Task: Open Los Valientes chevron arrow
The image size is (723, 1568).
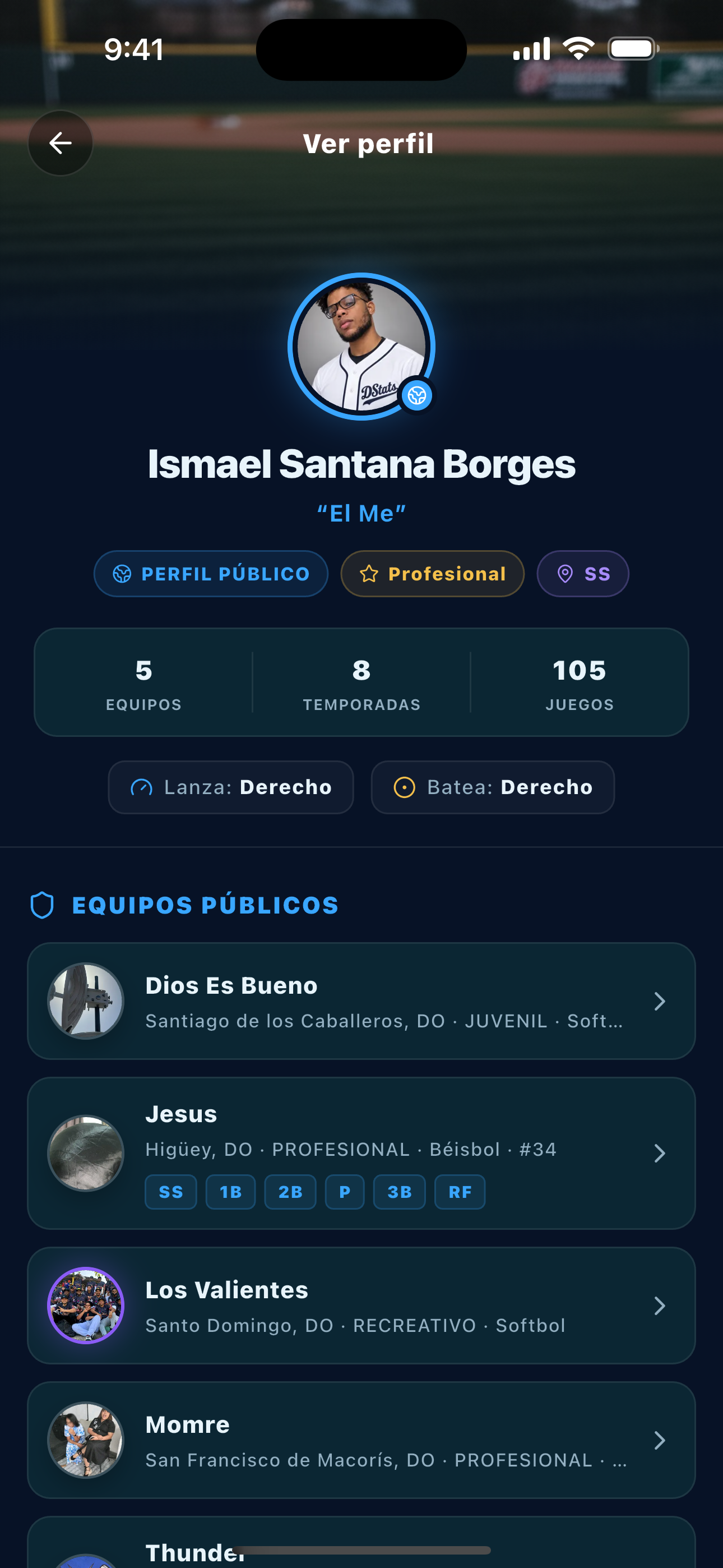Action: (x=659, y=1306)
